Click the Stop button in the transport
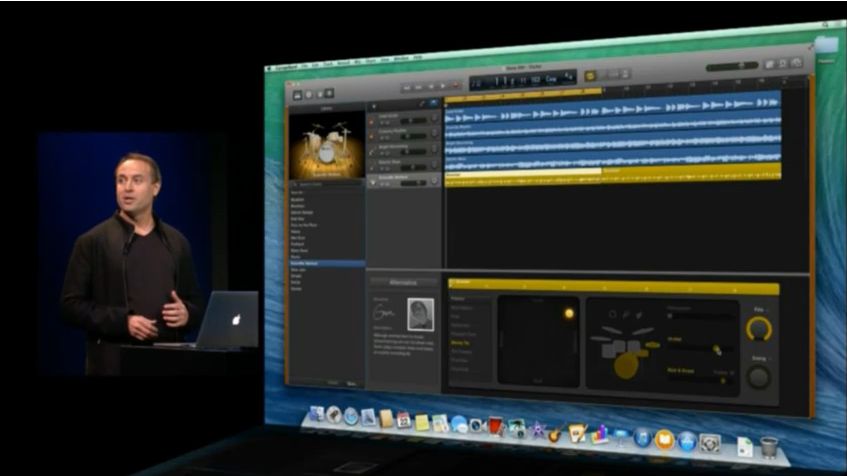 click(431, 86)
